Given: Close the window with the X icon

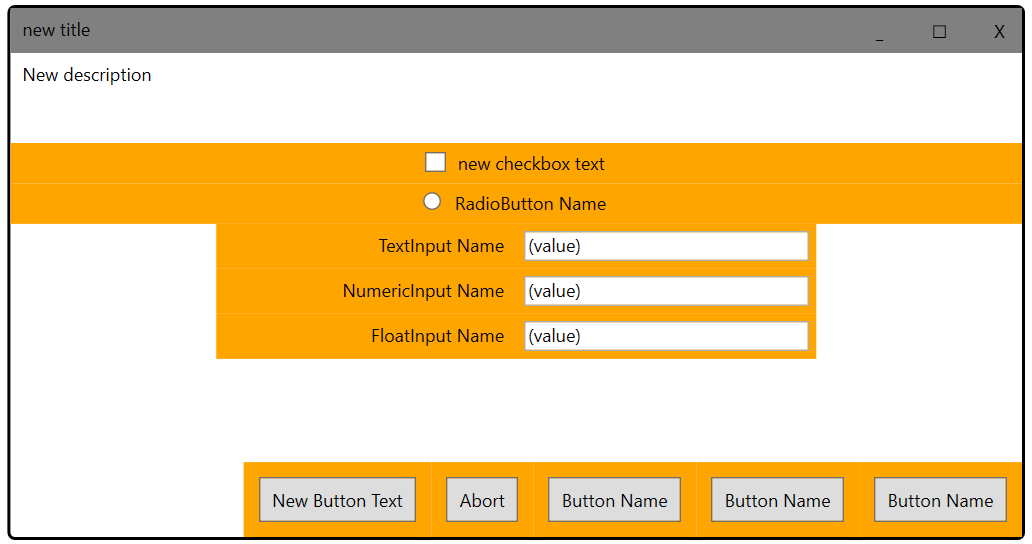Looking at the screenshot, I should click(999, 32).
